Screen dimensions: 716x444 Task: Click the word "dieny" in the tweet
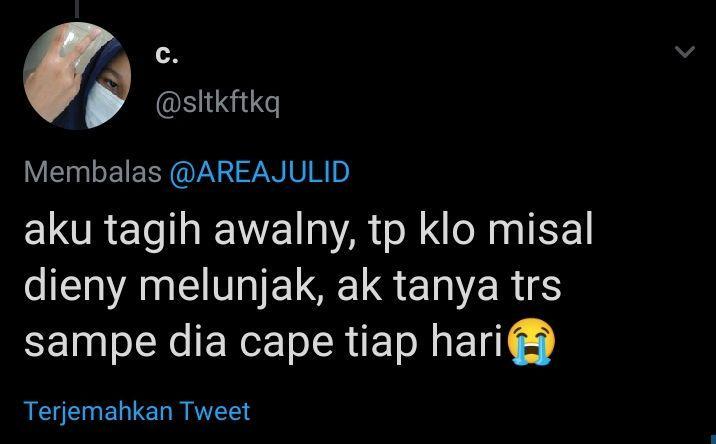point(75,287)
